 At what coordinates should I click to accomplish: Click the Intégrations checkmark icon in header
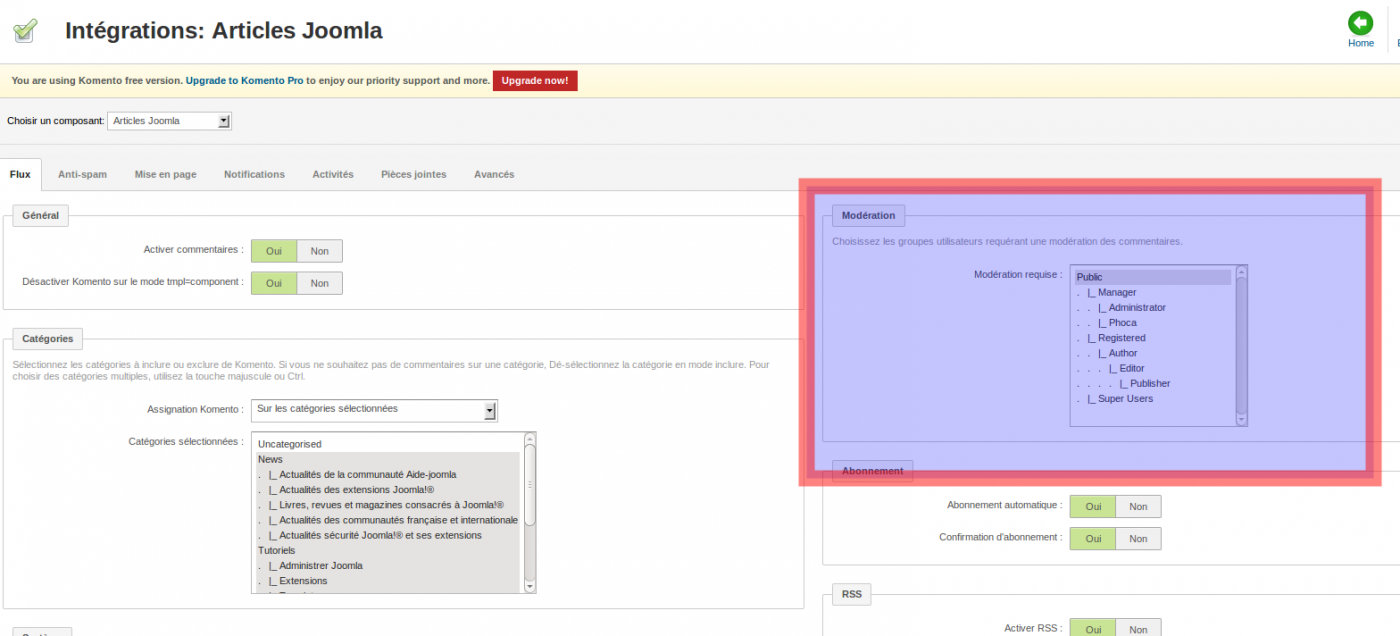(25, 30)
